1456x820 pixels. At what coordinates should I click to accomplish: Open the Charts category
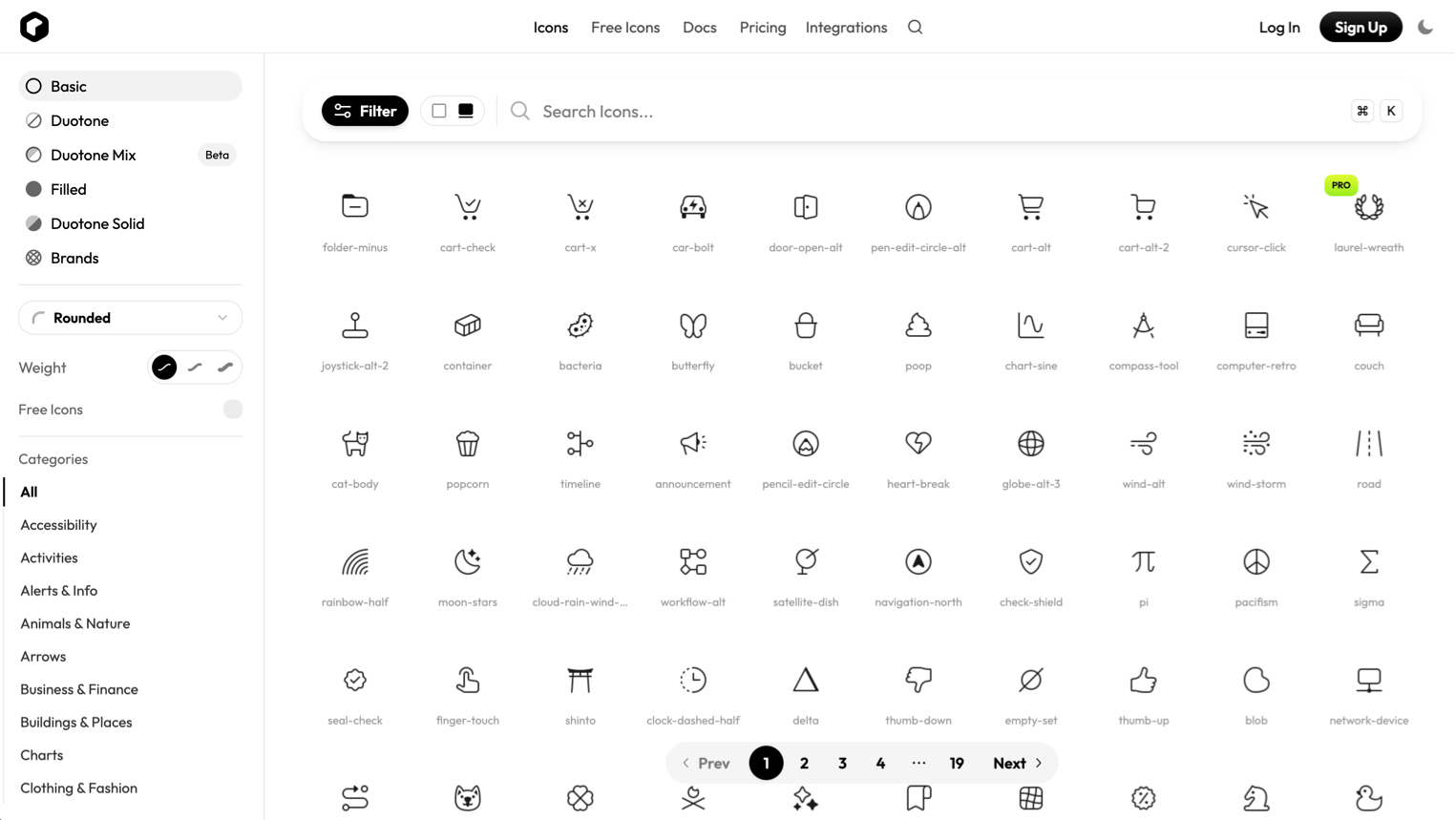[42, 755]
